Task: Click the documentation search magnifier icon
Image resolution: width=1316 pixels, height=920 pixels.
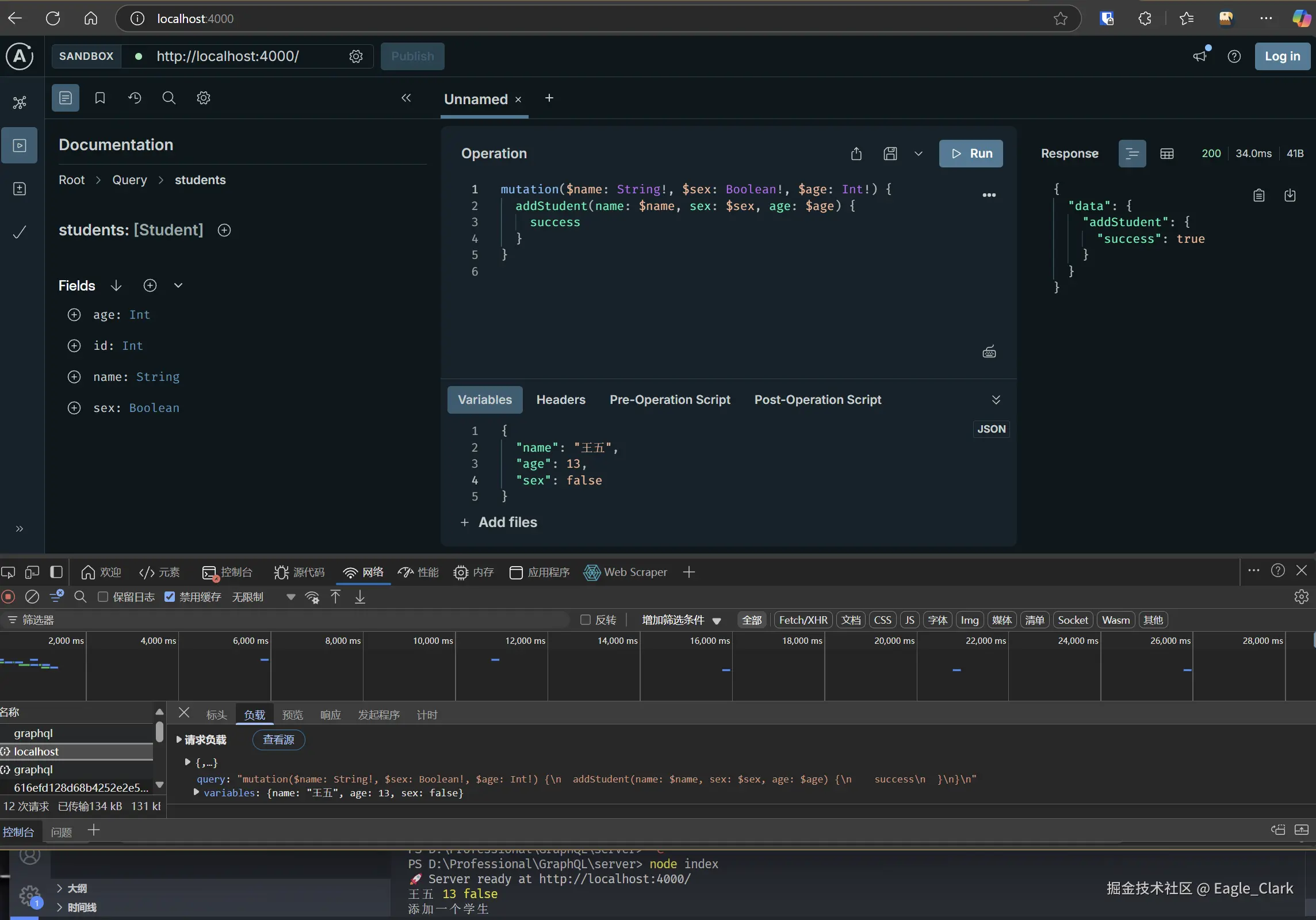Action: [169, 98]
